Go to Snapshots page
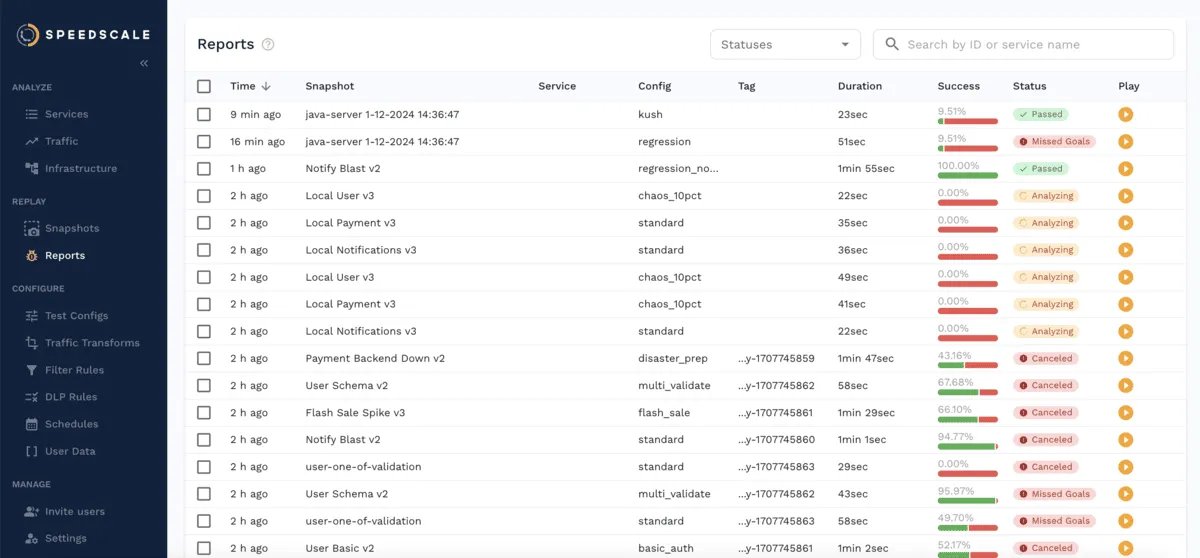The width and height of the screenshot is (1200, 558). pyautogui.click(x=72, y=228)
